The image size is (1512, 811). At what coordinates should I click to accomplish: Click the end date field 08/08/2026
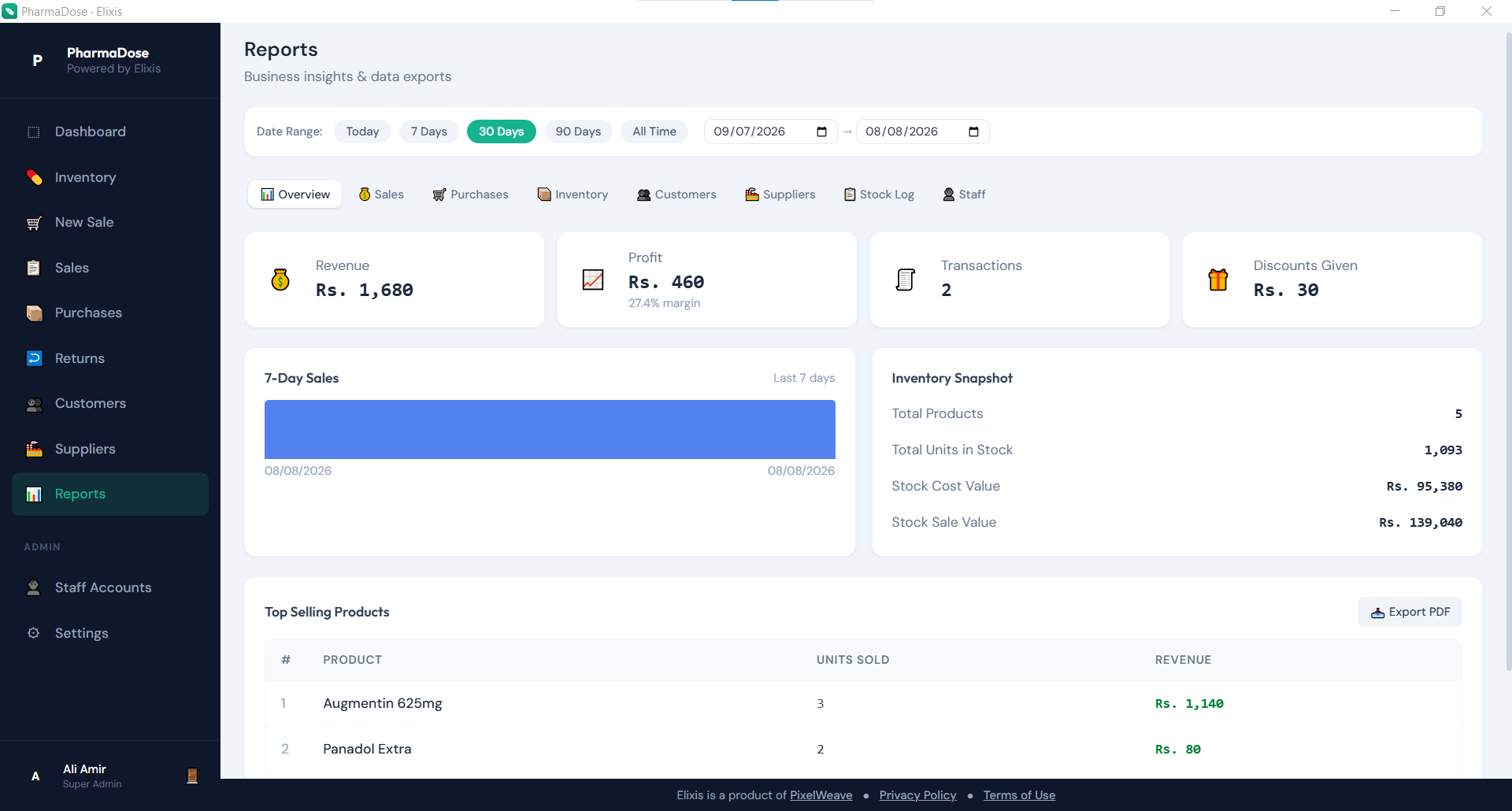[x=922, y=131]
